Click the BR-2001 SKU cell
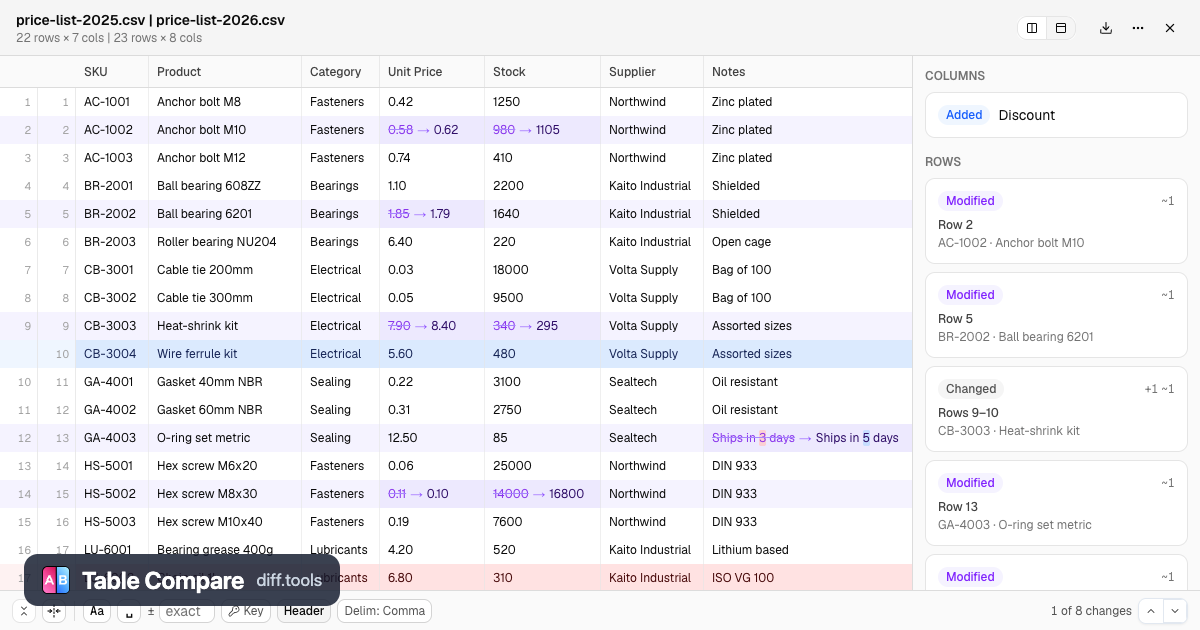This screenshot has width=1200, height=630. [112, 186]
